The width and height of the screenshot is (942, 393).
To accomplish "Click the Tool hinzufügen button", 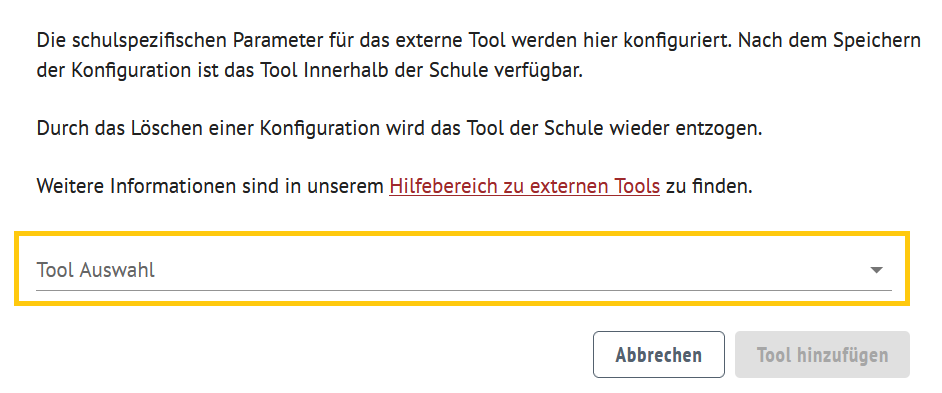I will 822,355.
